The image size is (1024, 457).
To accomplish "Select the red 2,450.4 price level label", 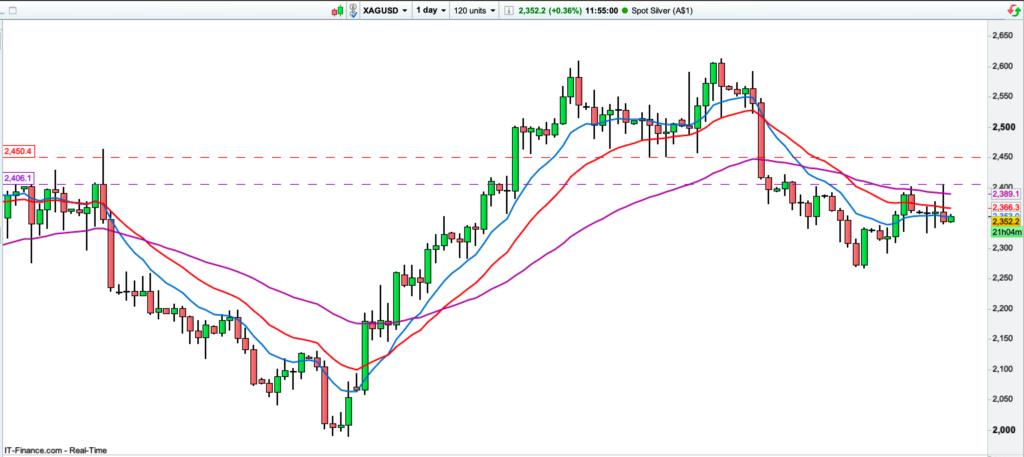I will [x=19, y=151].
